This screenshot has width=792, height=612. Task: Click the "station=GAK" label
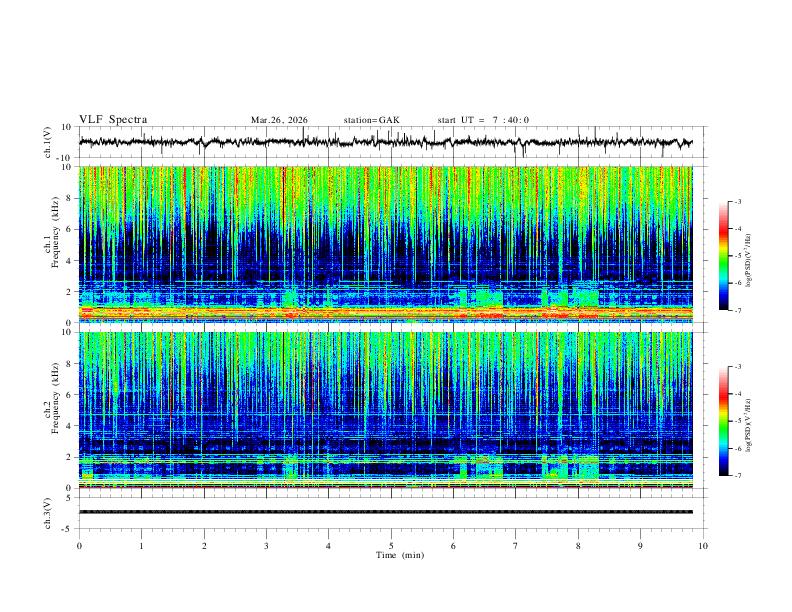(x=371, y=120)
